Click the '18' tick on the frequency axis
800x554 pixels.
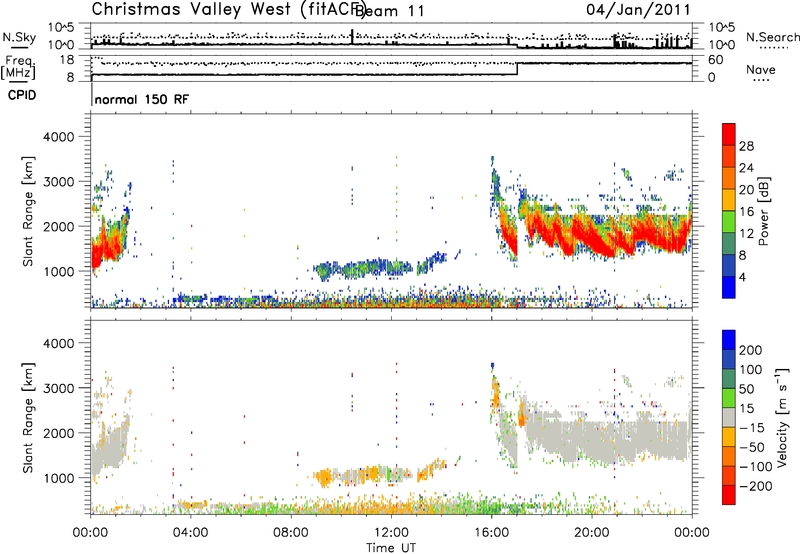67,60
